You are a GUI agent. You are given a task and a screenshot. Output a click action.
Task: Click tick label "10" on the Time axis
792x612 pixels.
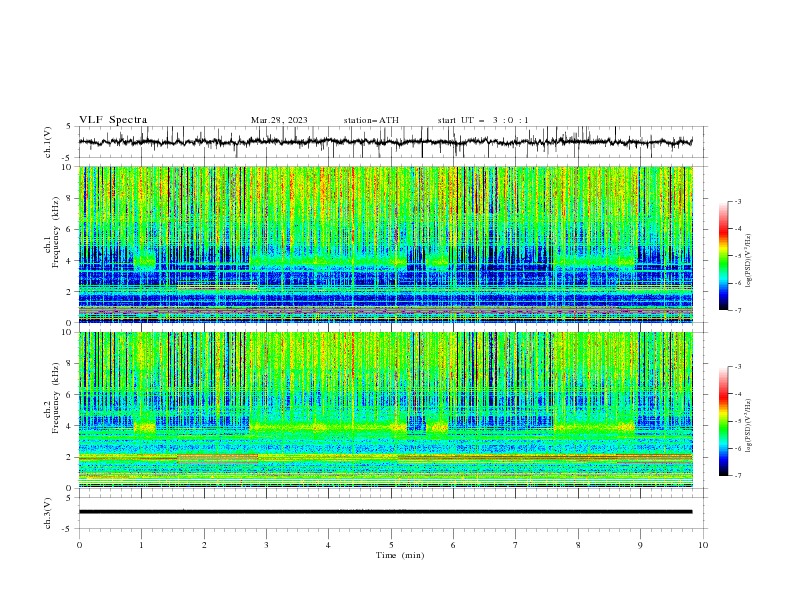click(703, 545)
